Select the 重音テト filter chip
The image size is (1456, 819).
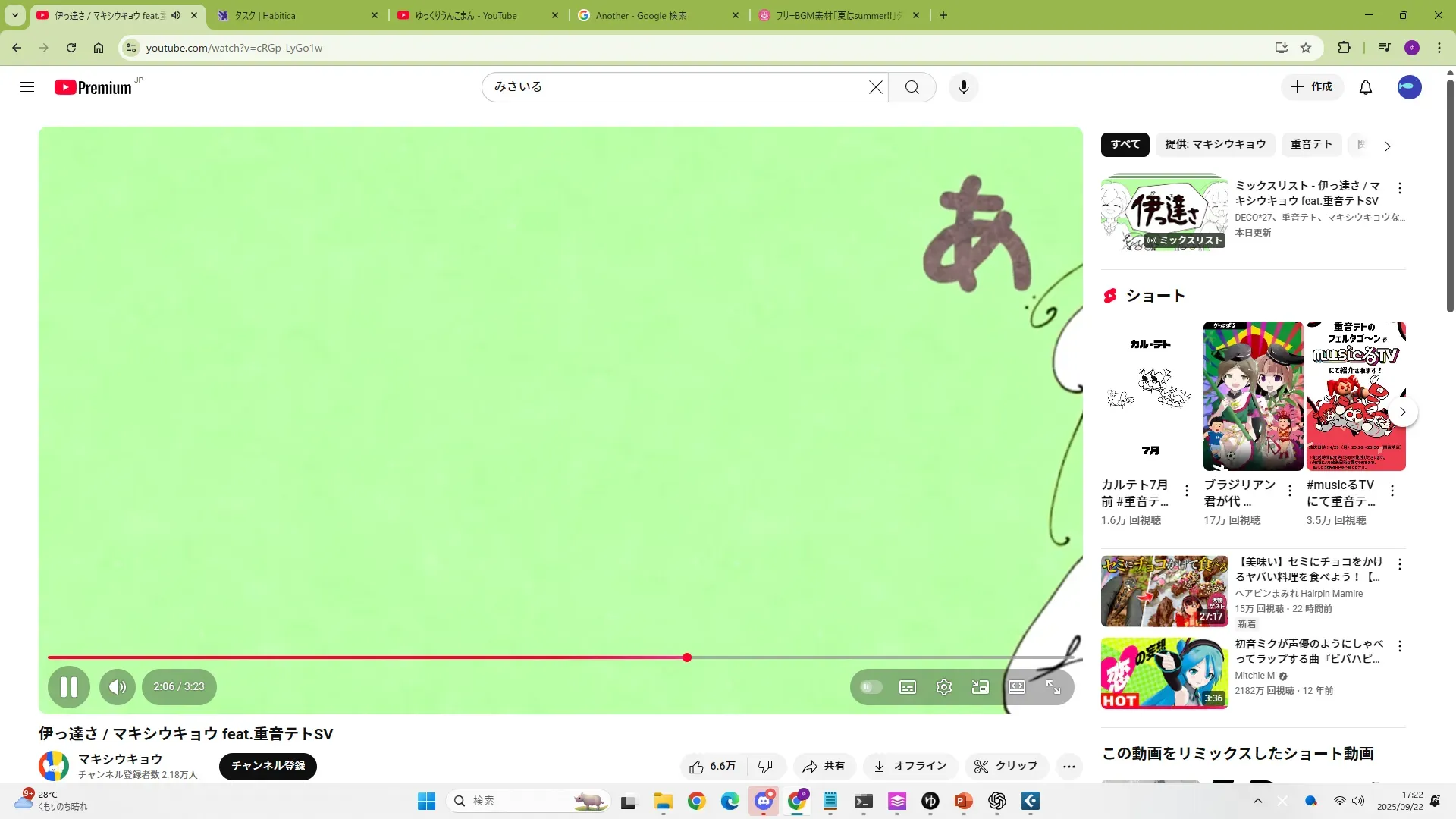pyautogui.click(x=1310, y=144)
